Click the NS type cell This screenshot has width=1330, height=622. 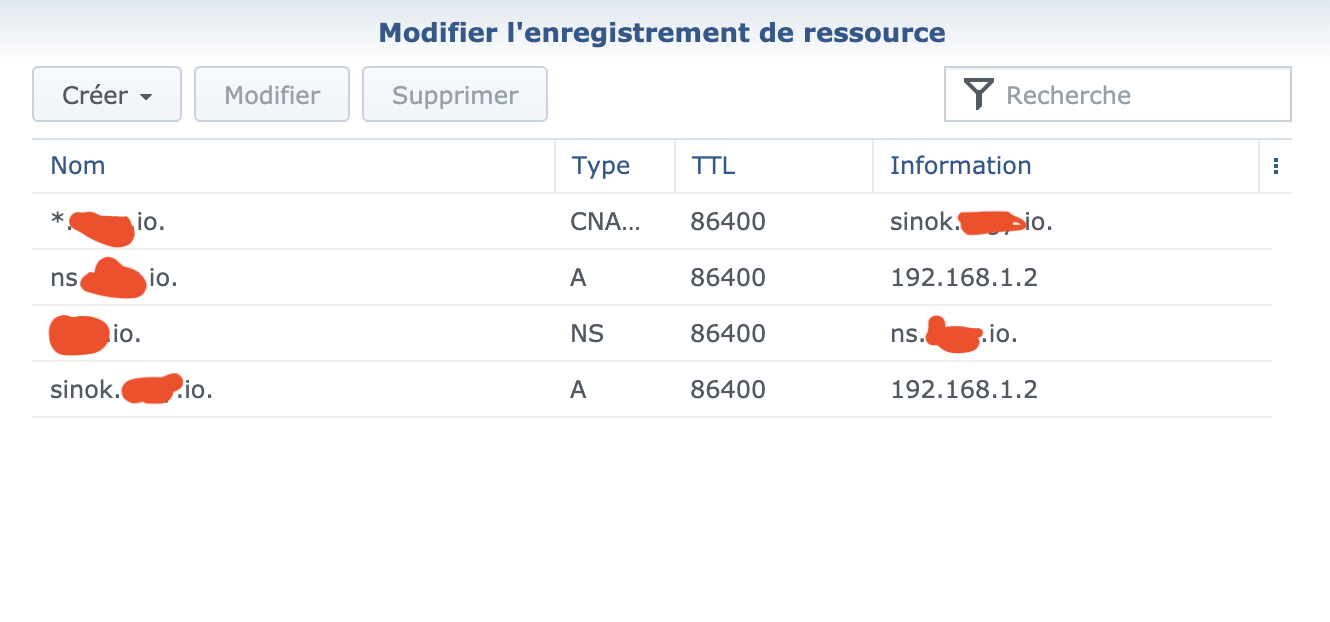pyautogui.click(x=587, y=333)
